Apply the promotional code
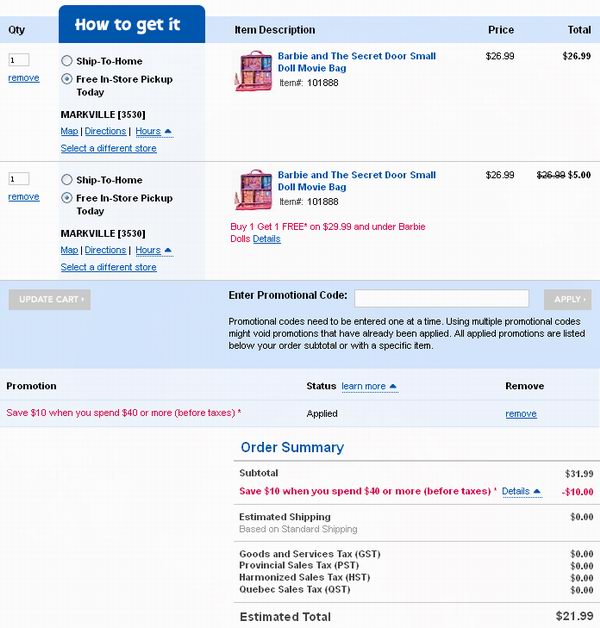 [x=568, y=300]
